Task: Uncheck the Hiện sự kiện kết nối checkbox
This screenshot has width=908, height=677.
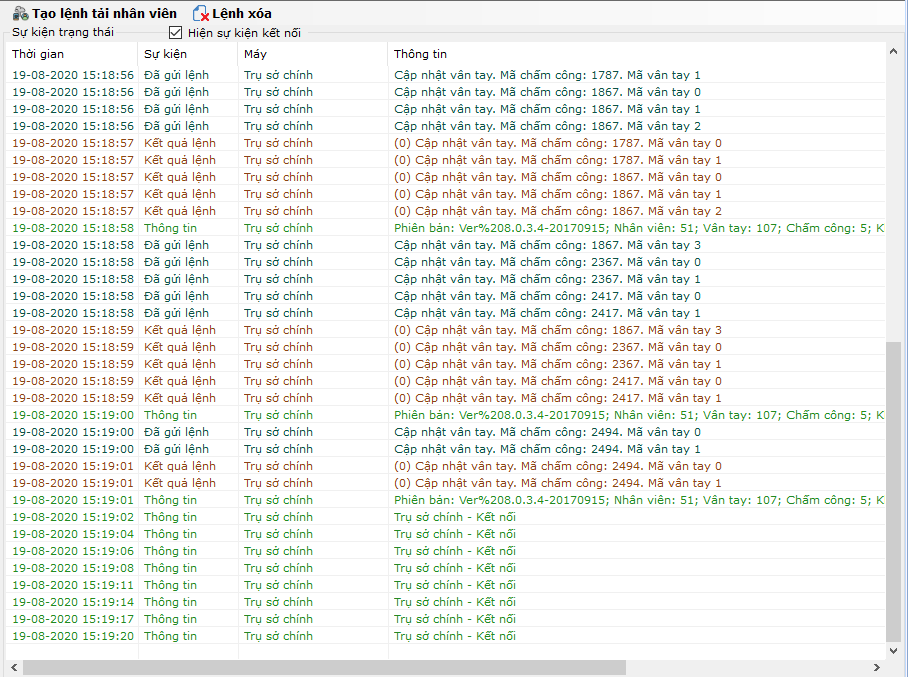Action: click(175, 33)
